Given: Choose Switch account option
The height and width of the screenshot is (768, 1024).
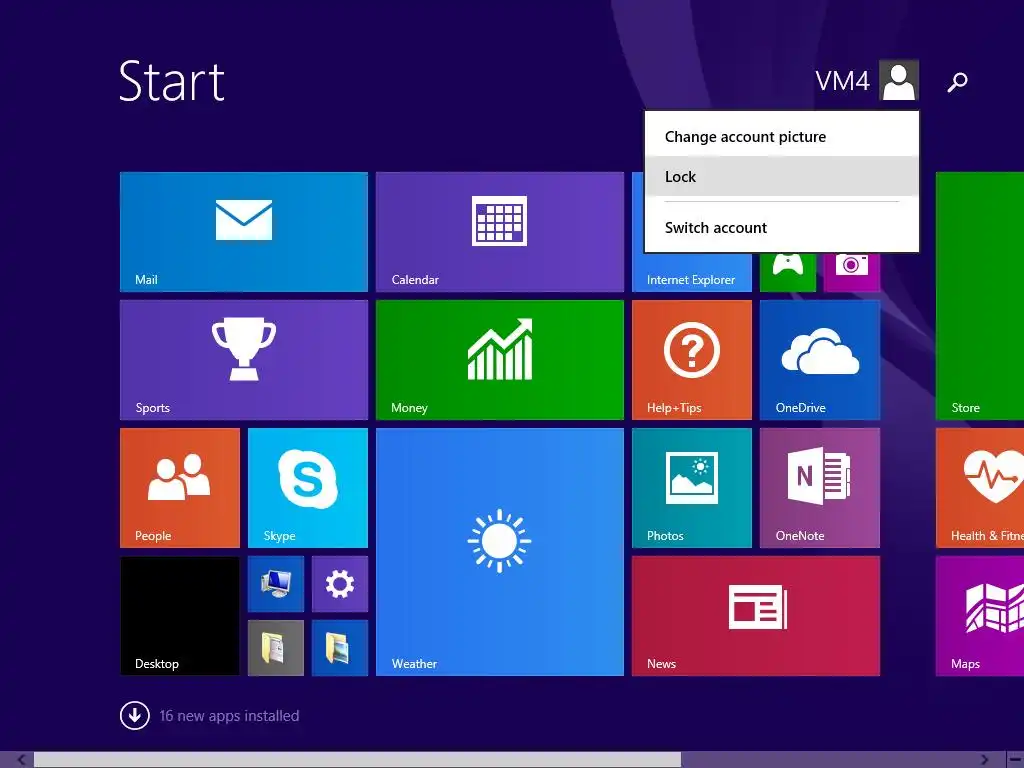Looking at the screenshot, I should pyautogui.click(x=782, y=227).
